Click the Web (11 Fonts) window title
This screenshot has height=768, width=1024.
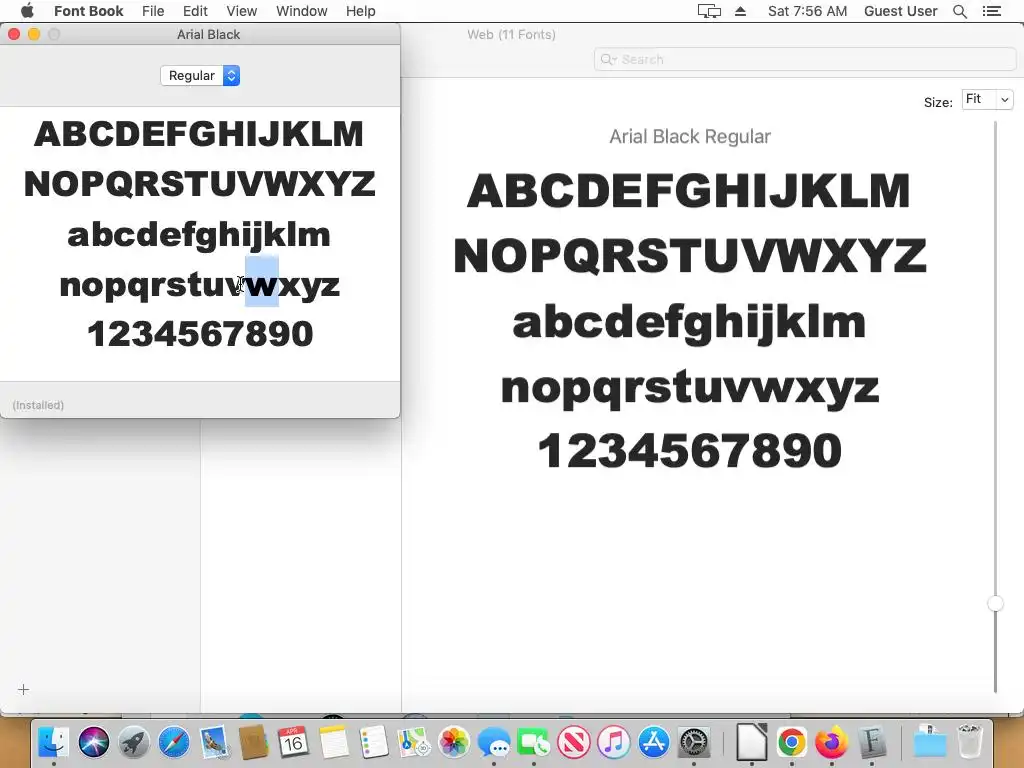511,35
